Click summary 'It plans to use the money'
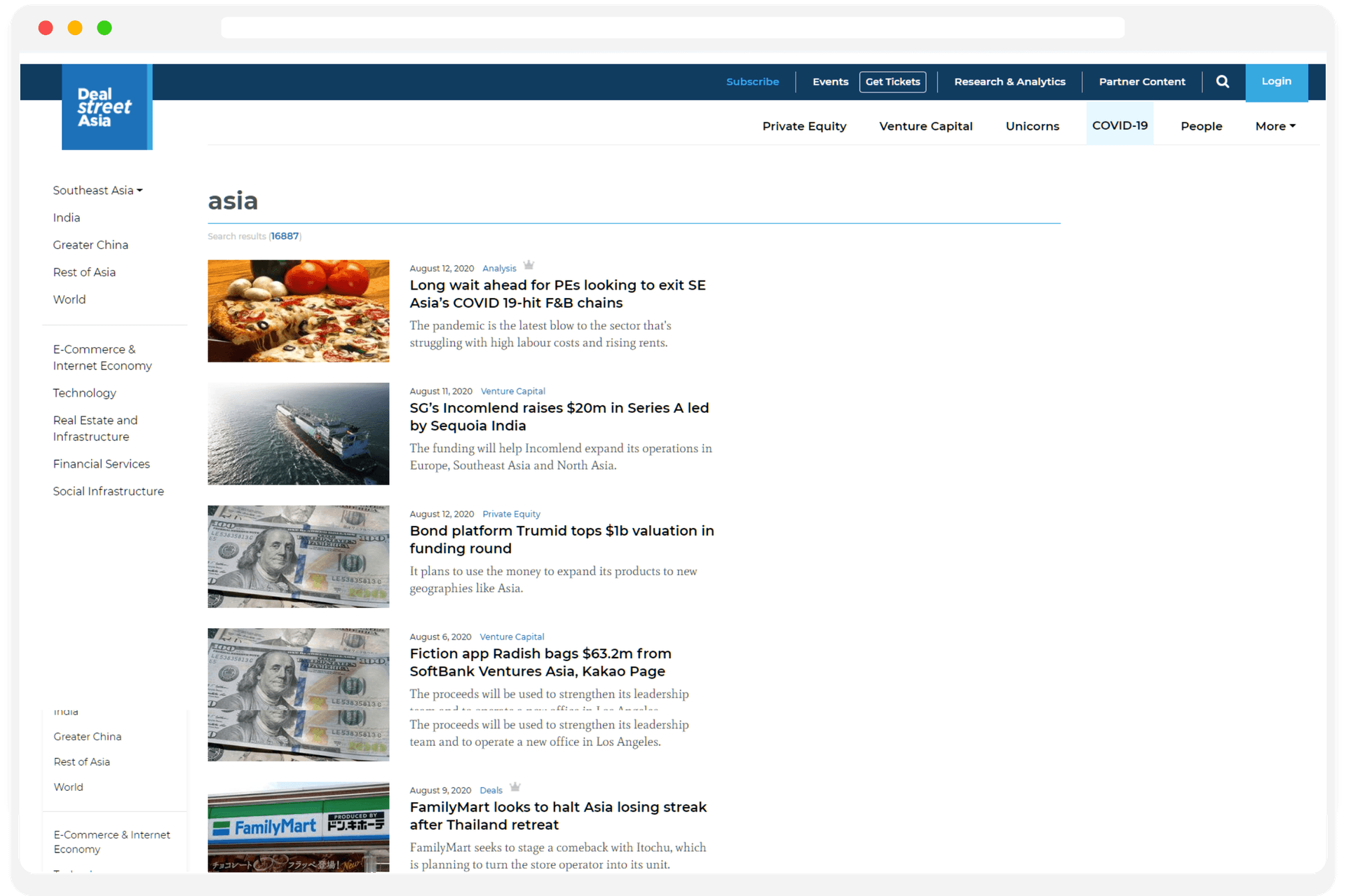 click(x=553, y=579)
